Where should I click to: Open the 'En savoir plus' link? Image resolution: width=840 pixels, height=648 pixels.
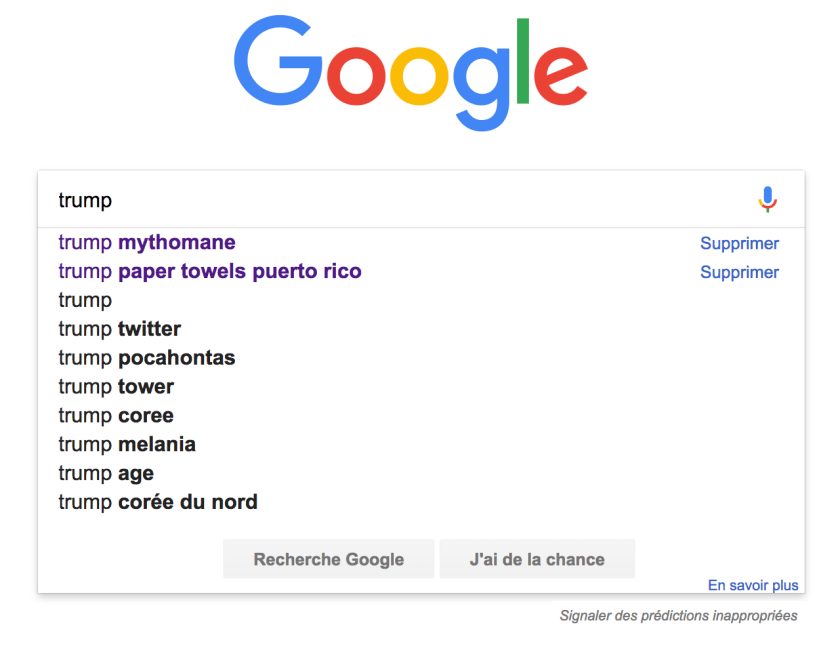(753, 585)
